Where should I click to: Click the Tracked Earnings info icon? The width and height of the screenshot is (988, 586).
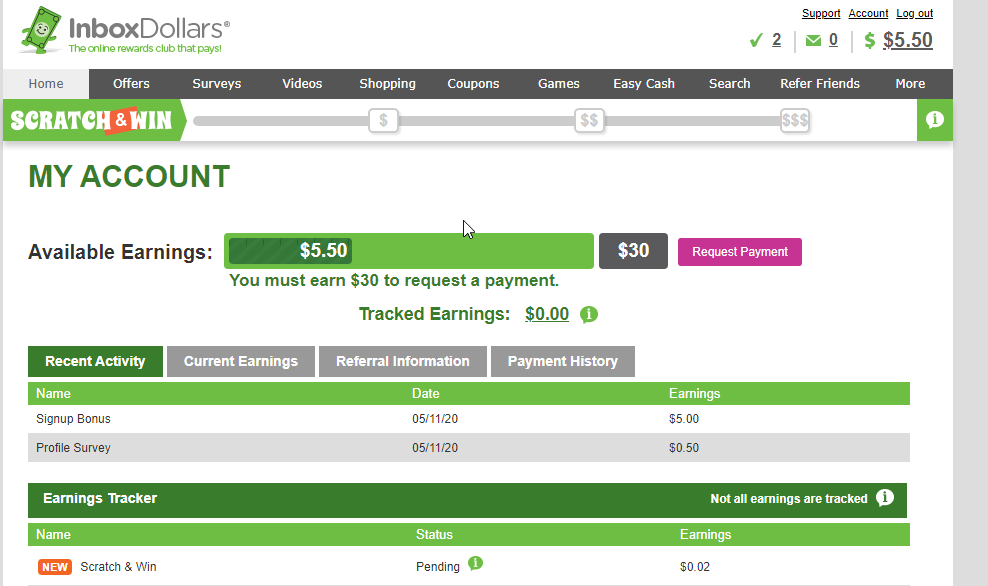coord(589,314)
